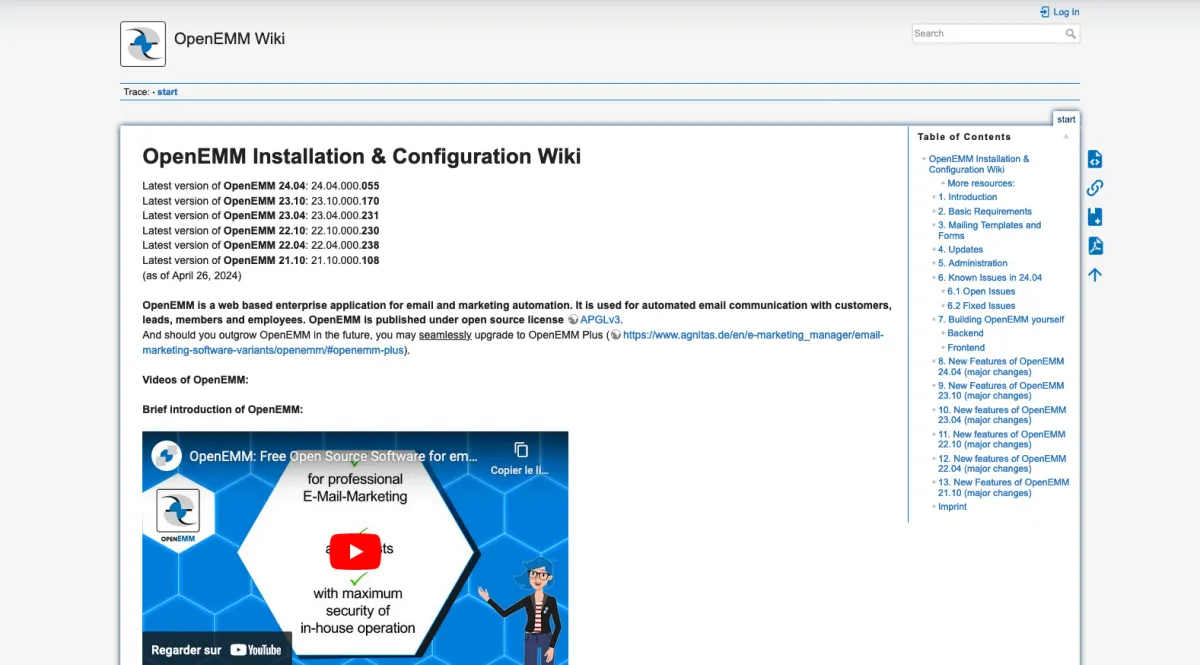Open '6.2 Fixed Issues' contents entry
Screen dimensions: 1200x665
click(981, 306)
